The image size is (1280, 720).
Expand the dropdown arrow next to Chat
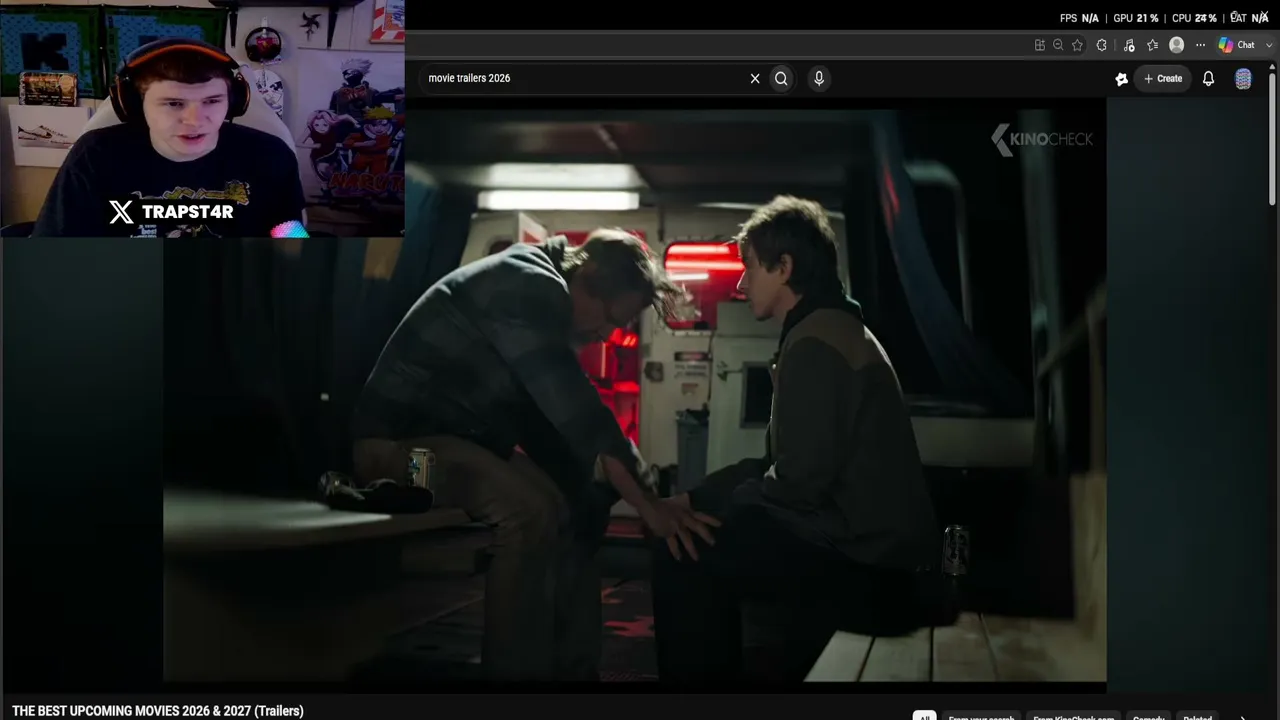tap(1269, 45)
